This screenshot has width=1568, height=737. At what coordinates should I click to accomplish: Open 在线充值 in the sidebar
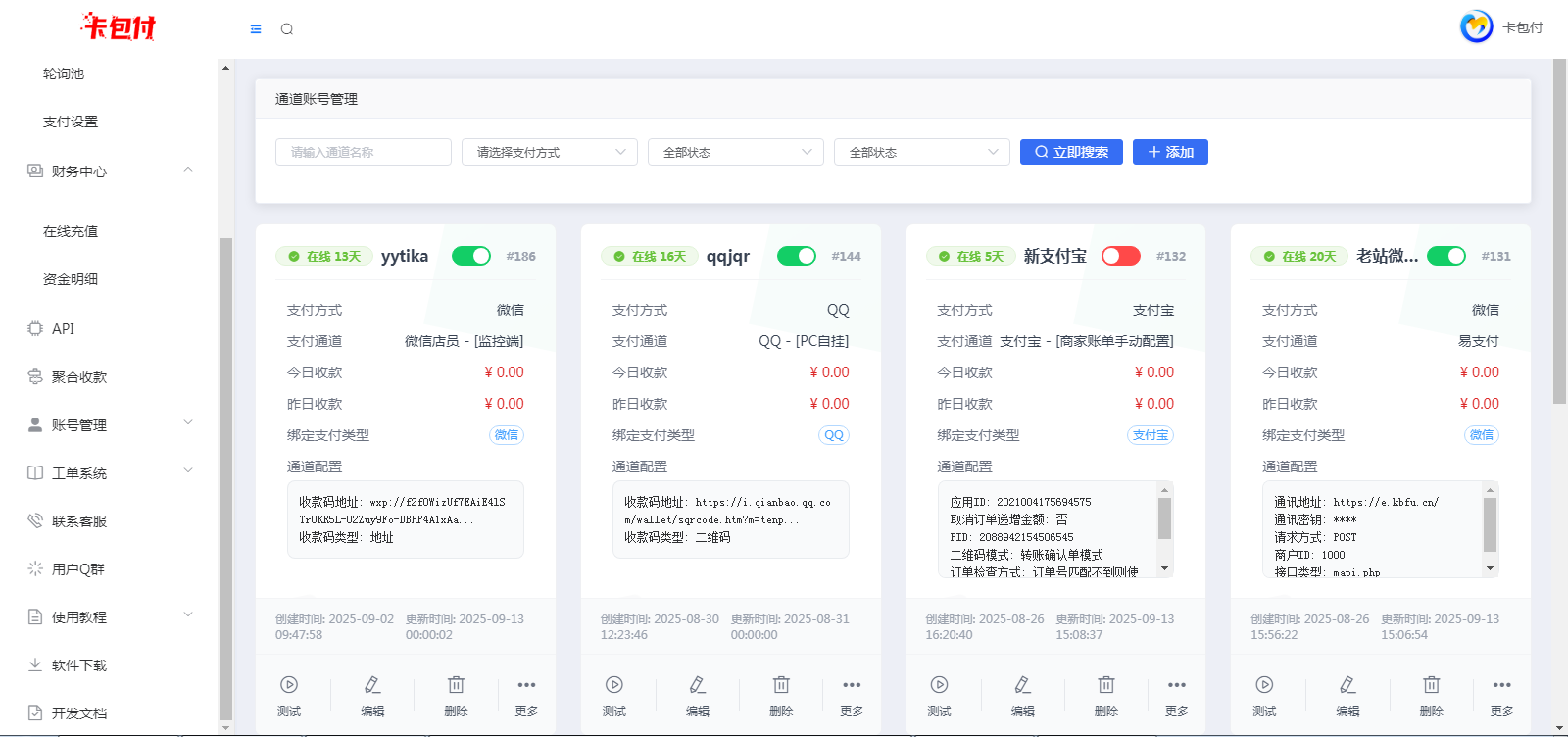[x=71, y=231]
